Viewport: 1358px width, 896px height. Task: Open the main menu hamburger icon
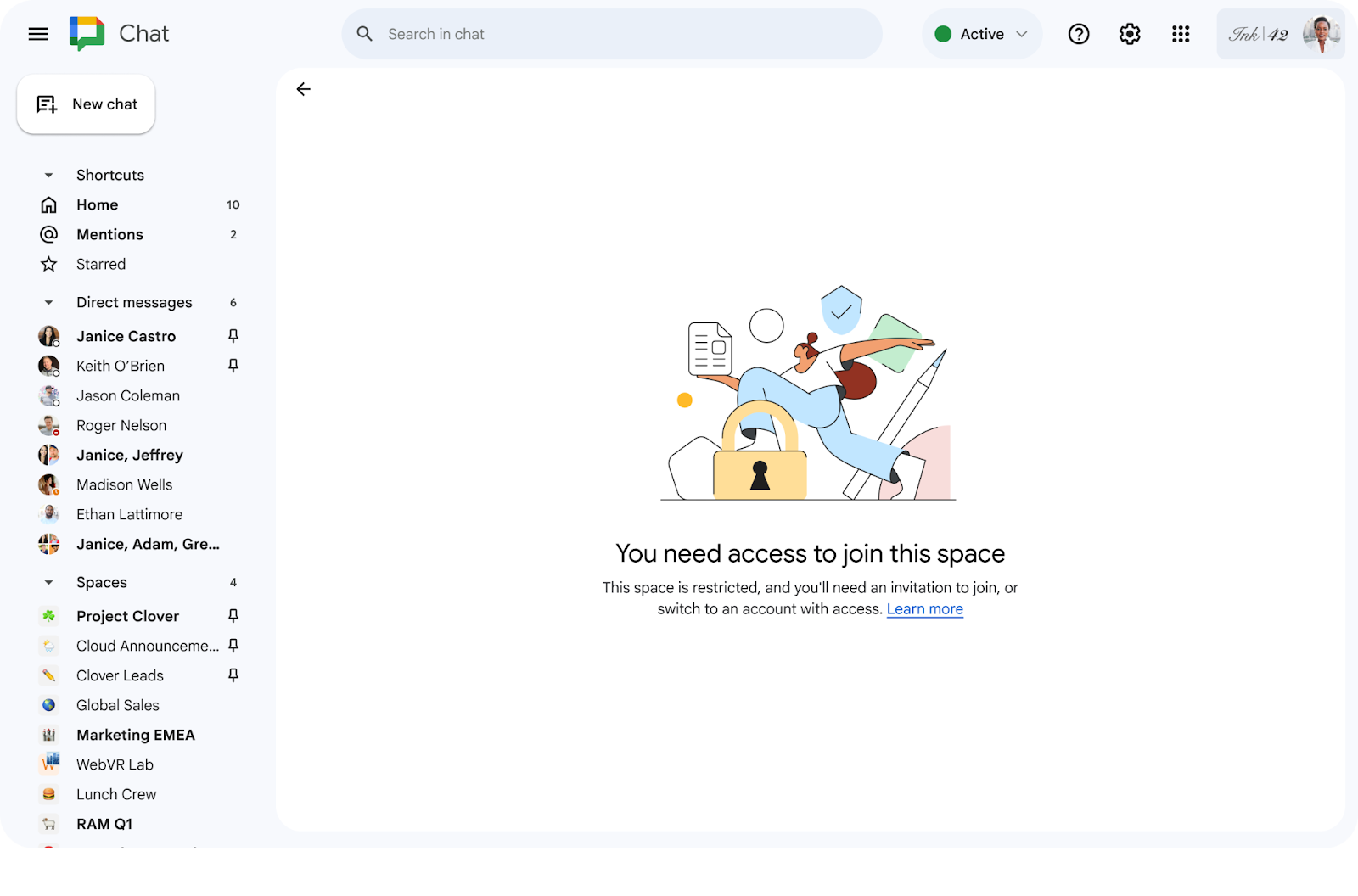tap(38, 34)
